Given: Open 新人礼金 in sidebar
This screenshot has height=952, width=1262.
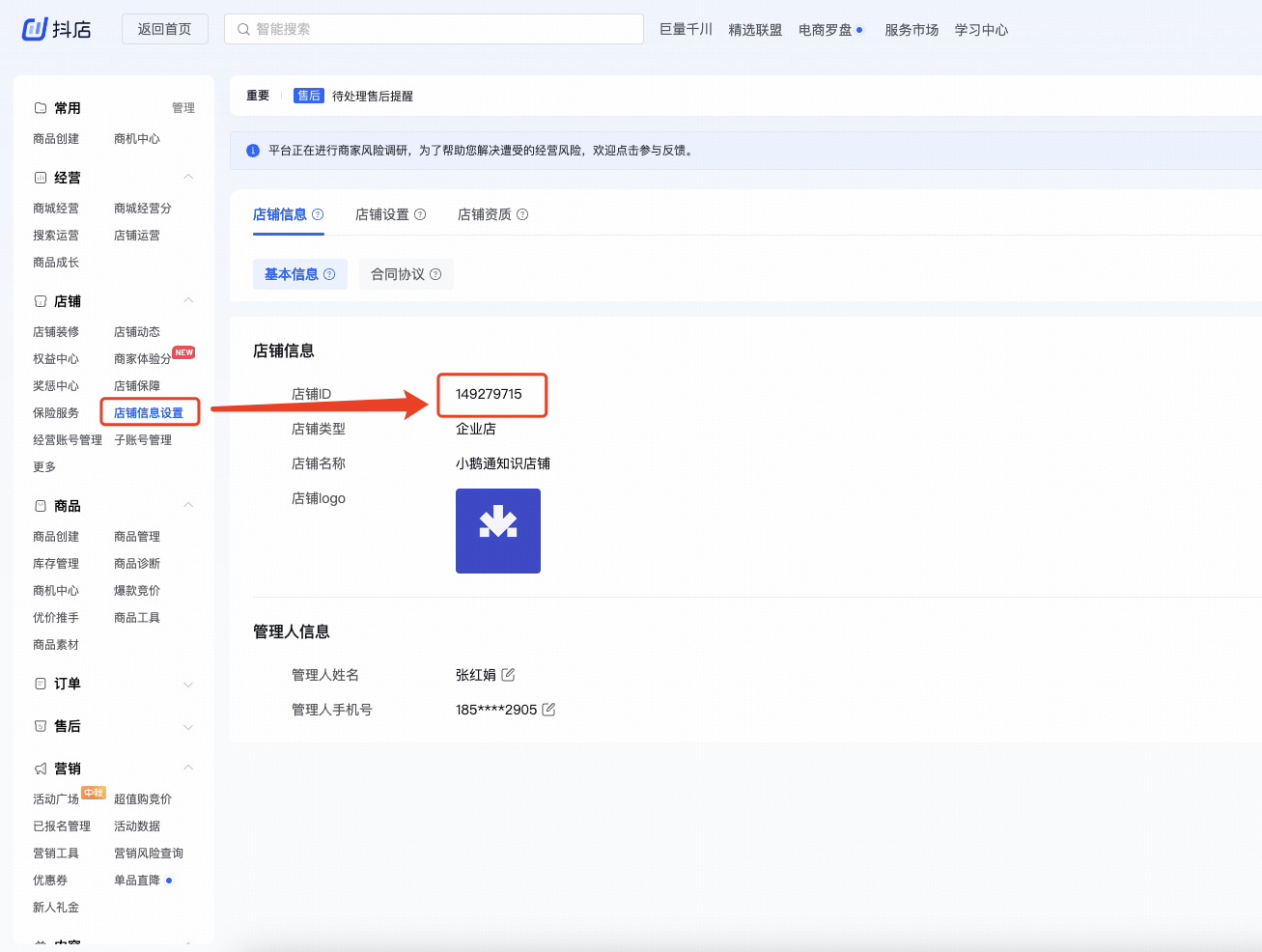Looking at the screenshot, I should (56, 907).
